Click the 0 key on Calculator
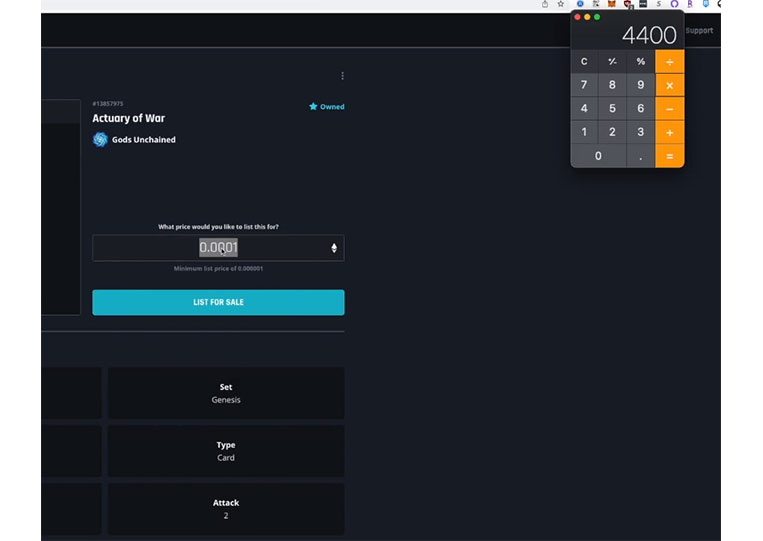Screen dimensions: 763x541 (x=598, y=156)
